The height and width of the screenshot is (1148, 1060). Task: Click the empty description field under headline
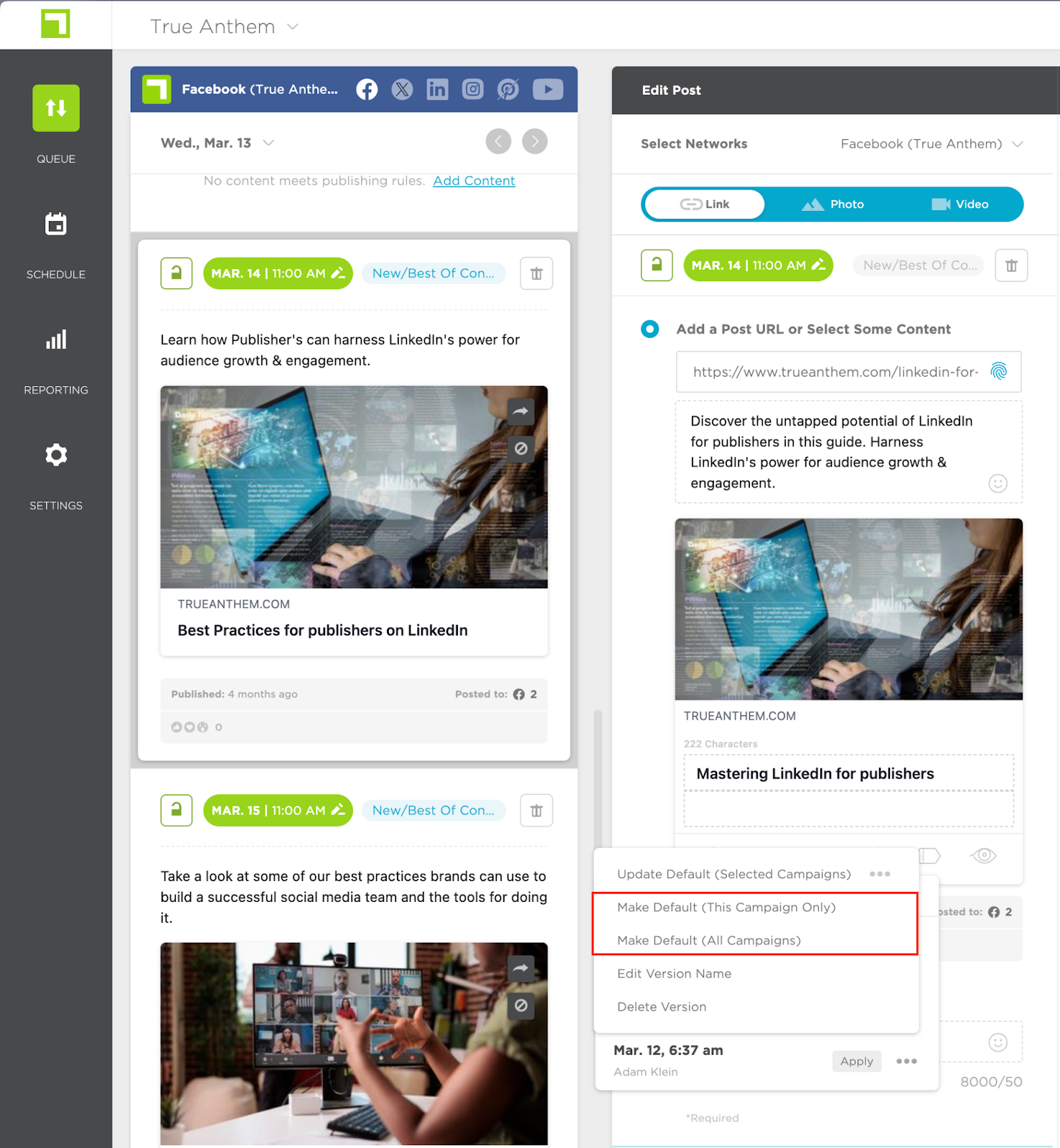848,809
